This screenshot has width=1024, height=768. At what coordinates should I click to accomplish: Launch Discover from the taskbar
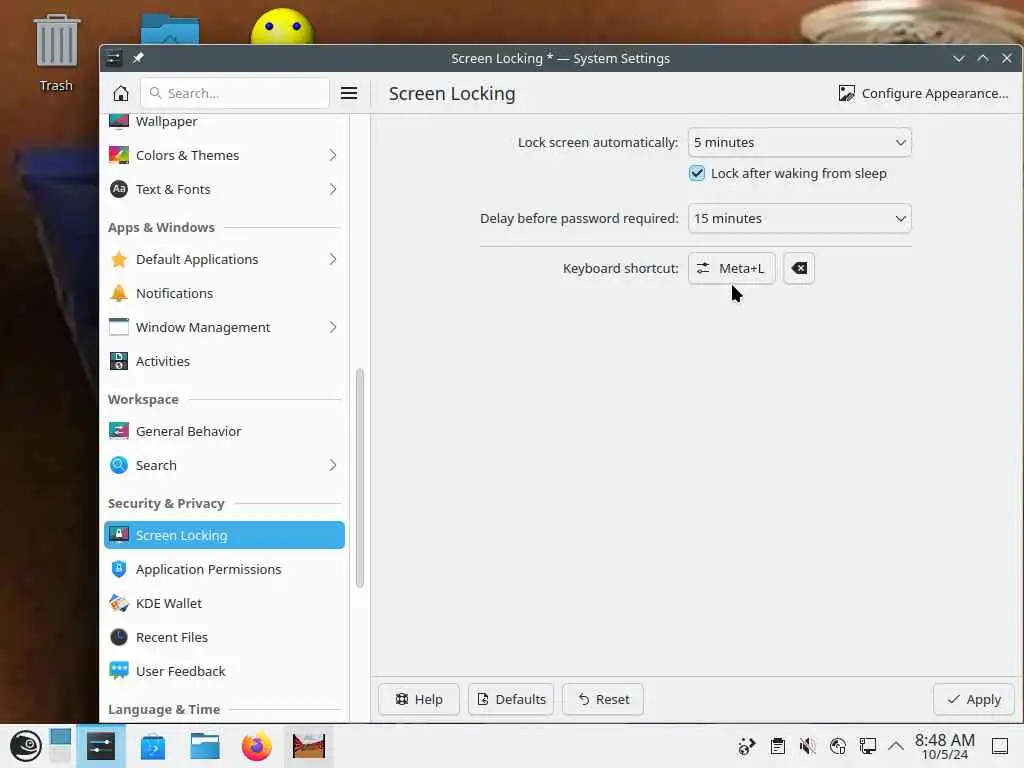(153, 746)
